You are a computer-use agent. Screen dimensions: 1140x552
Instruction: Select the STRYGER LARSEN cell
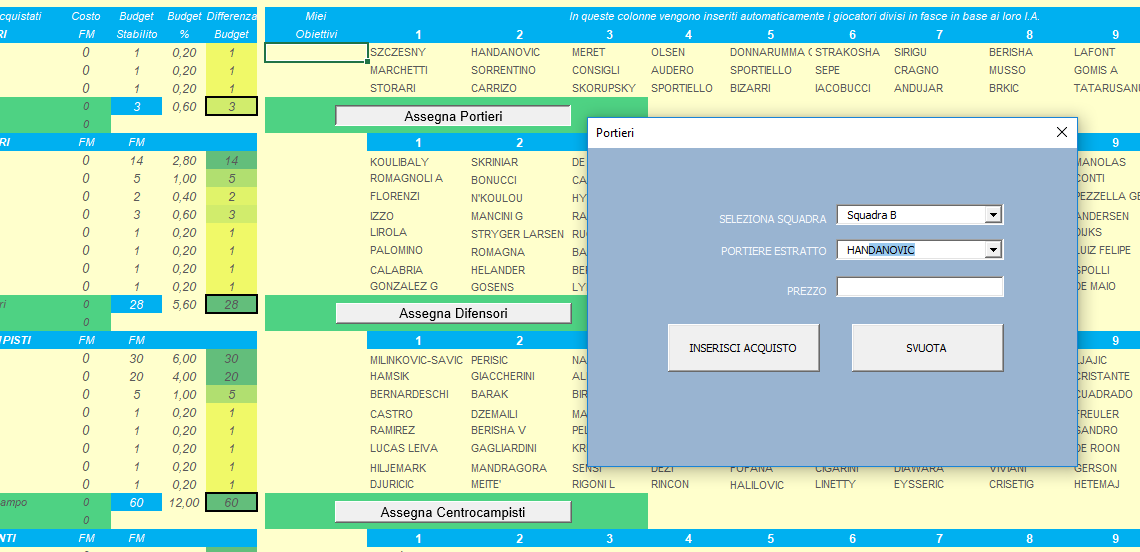(517, 234)
